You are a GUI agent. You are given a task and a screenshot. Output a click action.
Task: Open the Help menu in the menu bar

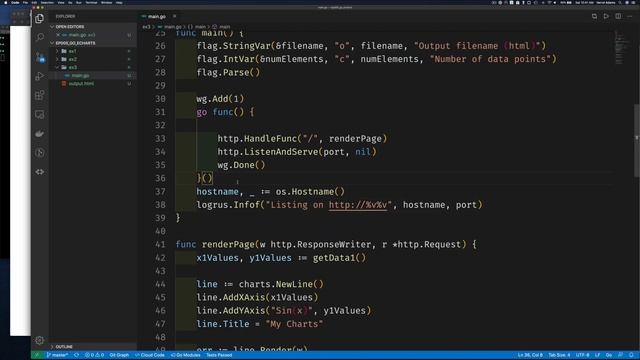click(119, 2)
